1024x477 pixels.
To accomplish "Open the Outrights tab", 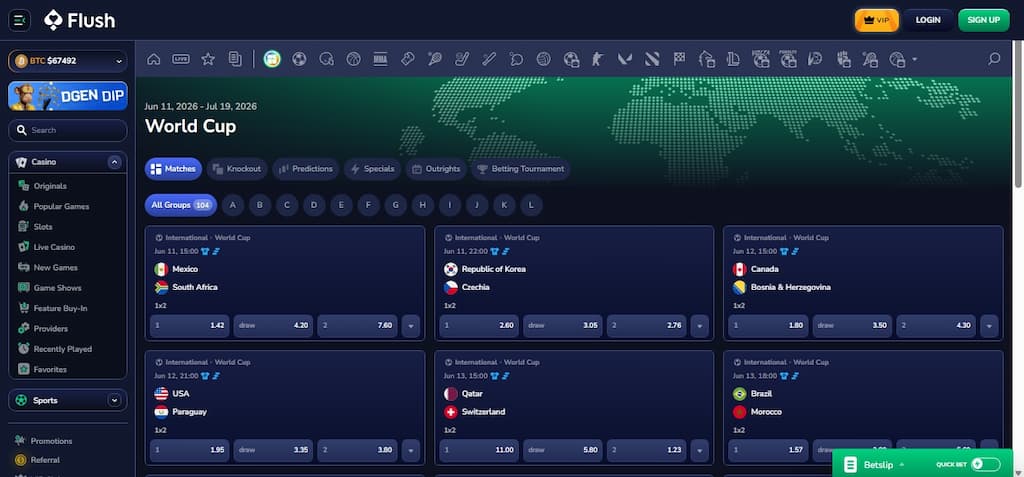I will [x=436, y=169].
